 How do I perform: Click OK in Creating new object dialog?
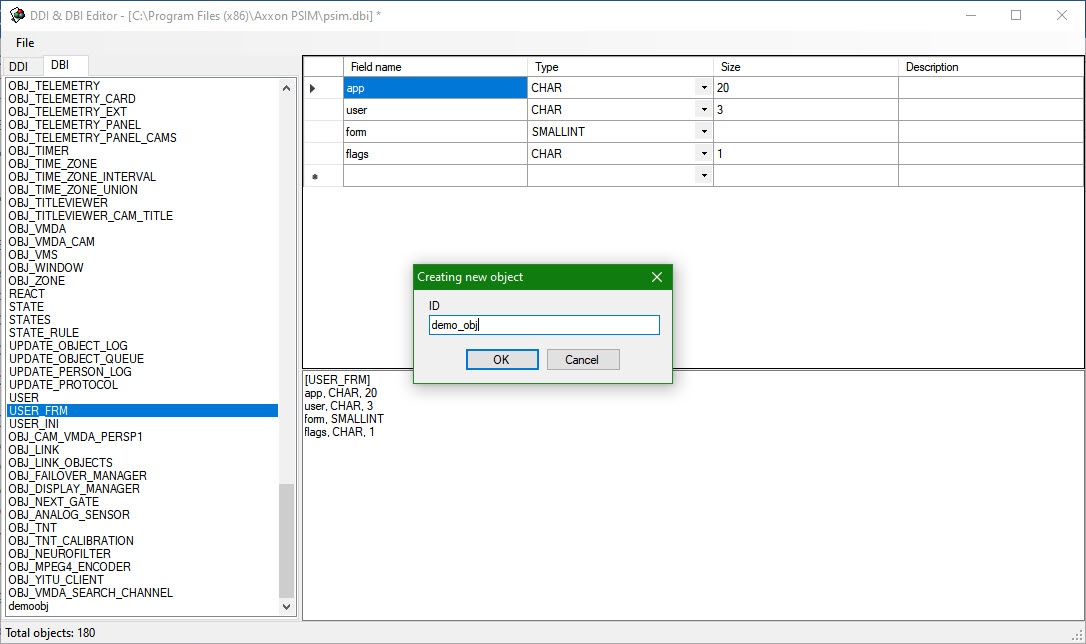pos(502,359)
